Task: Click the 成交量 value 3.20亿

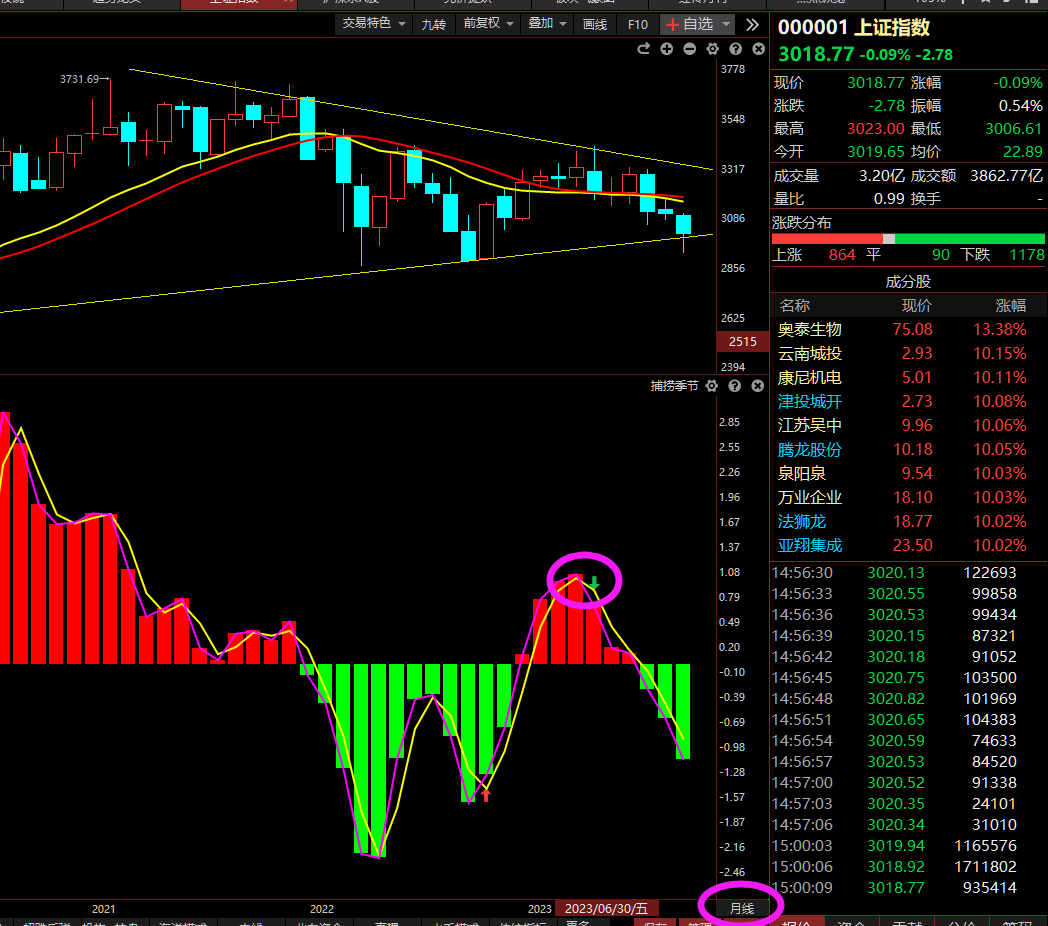Action: pos(882,176)
